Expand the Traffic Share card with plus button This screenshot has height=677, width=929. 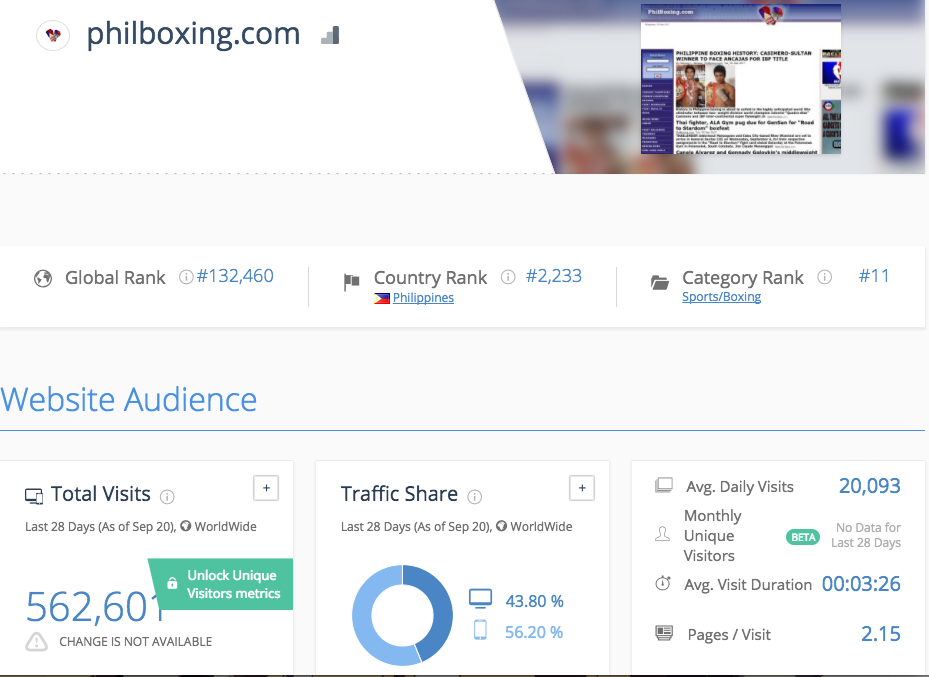coord(582,488)
